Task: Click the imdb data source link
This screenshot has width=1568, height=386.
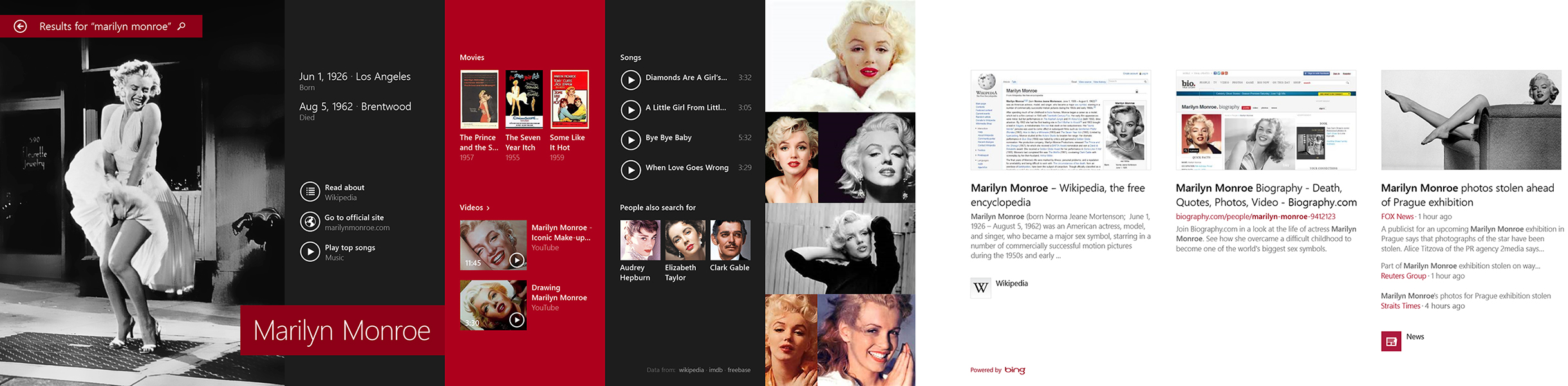Action: coord(716,370)
